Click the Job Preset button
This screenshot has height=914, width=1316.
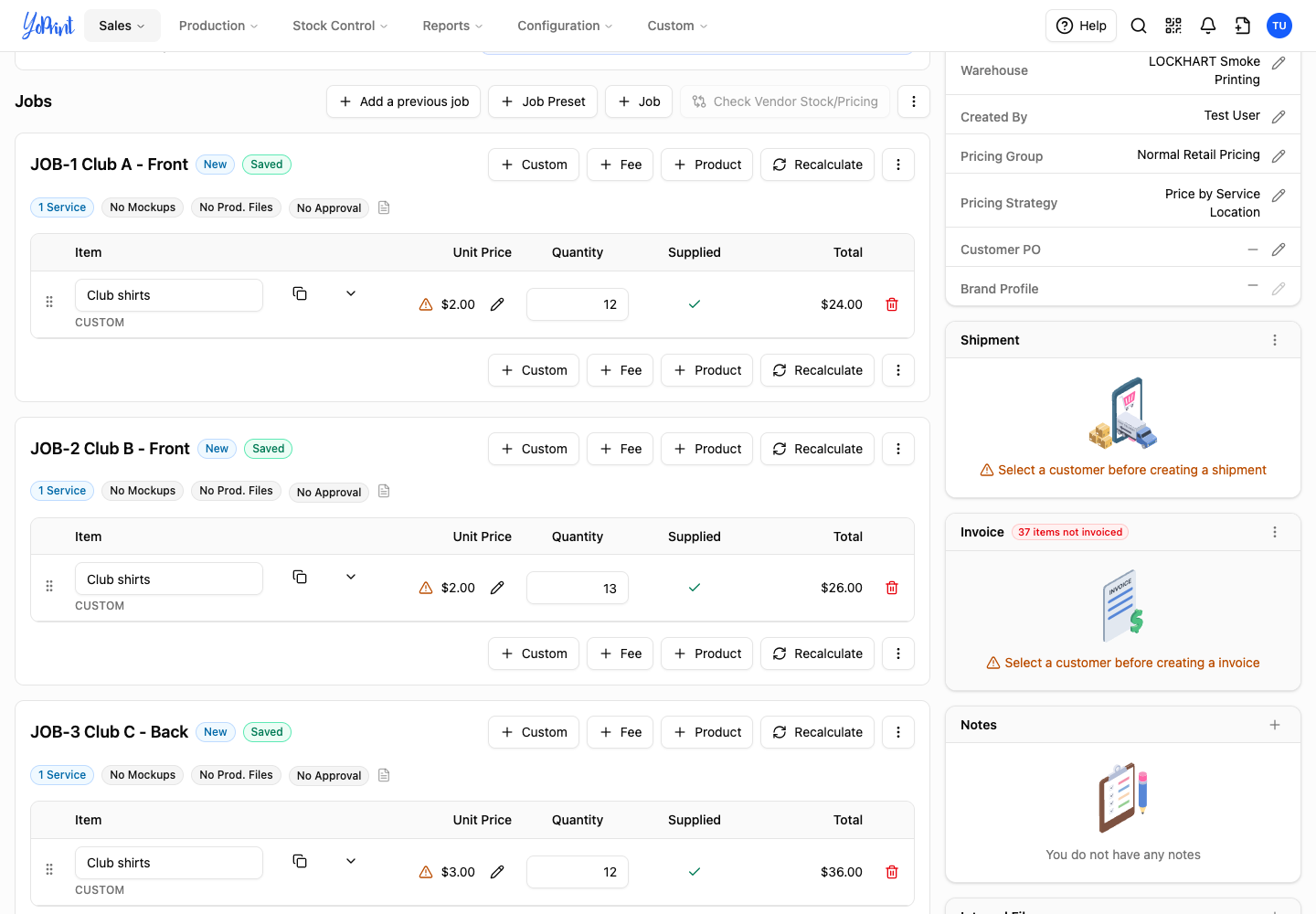543,101
